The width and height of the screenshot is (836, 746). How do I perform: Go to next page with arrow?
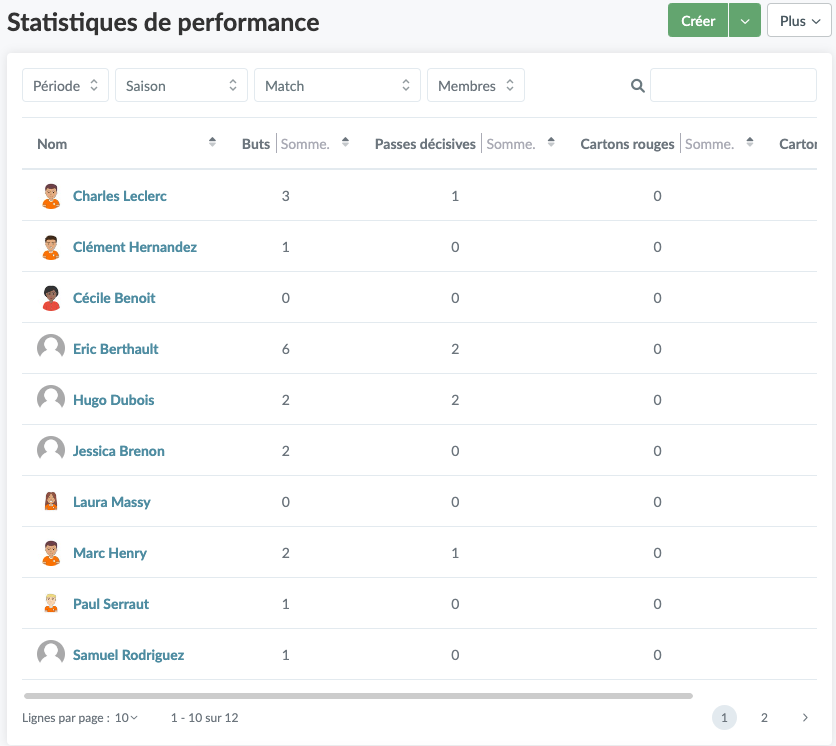(x=805, y=717)
